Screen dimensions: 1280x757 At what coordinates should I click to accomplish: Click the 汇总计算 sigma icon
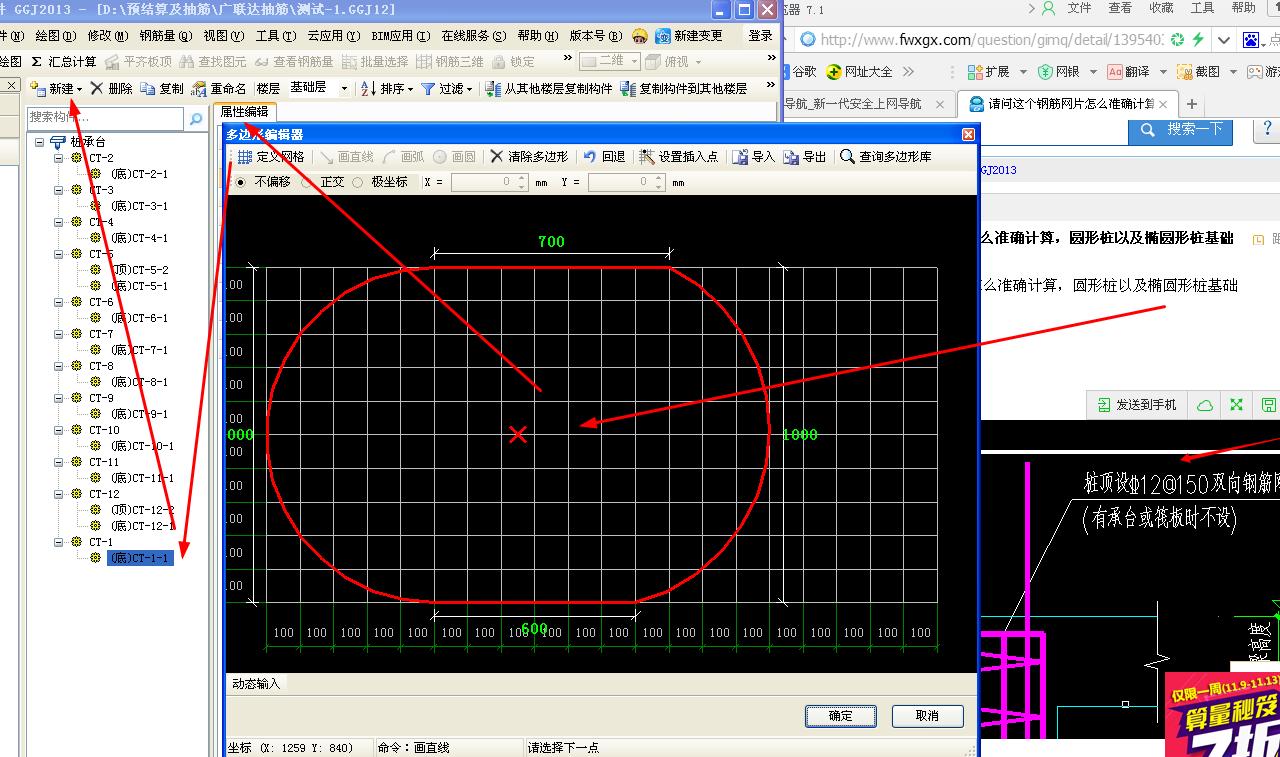coord(37,62)
